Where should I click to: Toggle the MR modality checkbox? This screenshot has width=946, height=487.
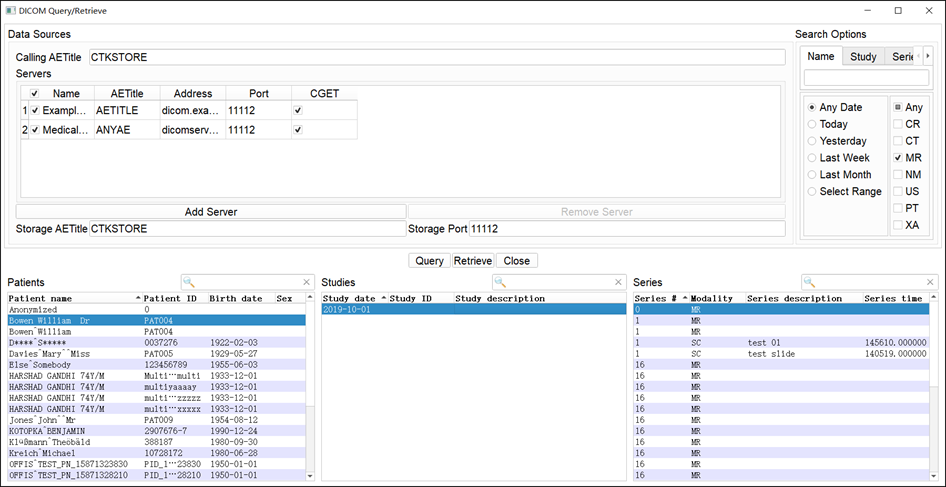pos(898,158)
